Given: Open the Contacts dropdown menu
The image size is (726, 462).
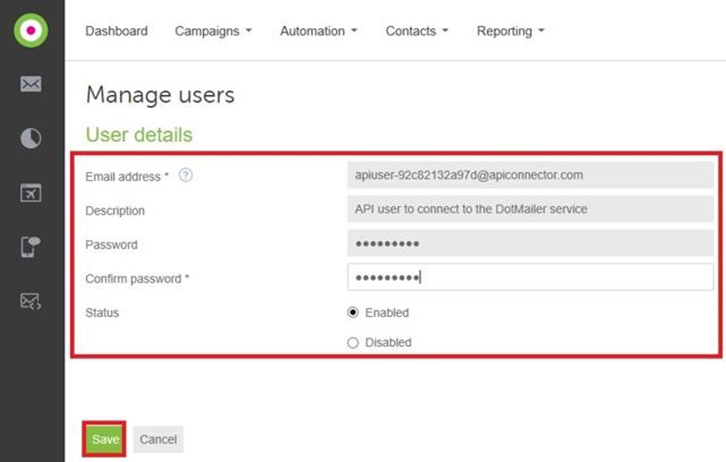Looking at the screenshot, I should click(x=416, y=31).
